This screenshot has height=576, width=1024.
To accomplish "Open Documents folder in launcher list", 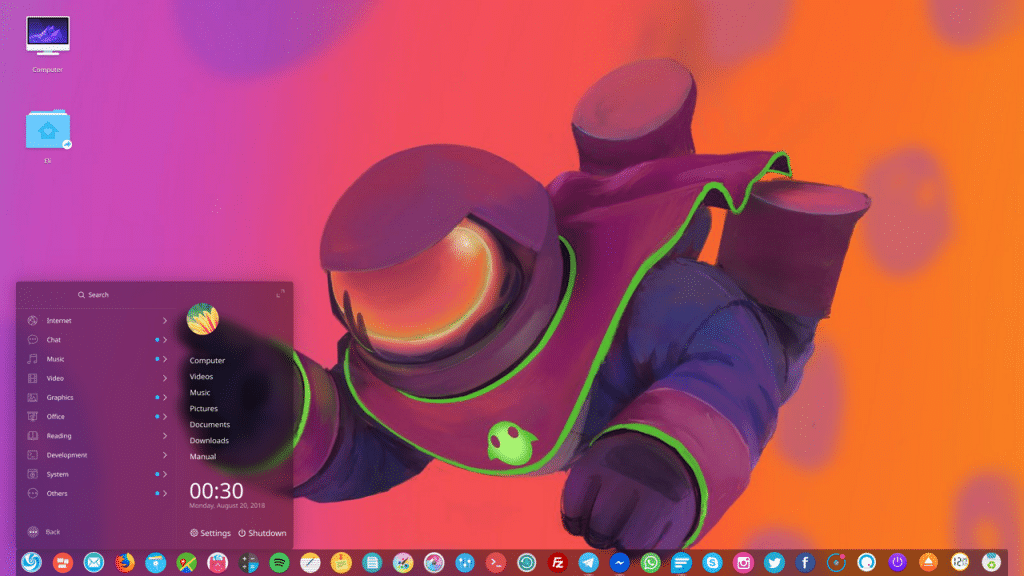I will click(x=210, y=424).
